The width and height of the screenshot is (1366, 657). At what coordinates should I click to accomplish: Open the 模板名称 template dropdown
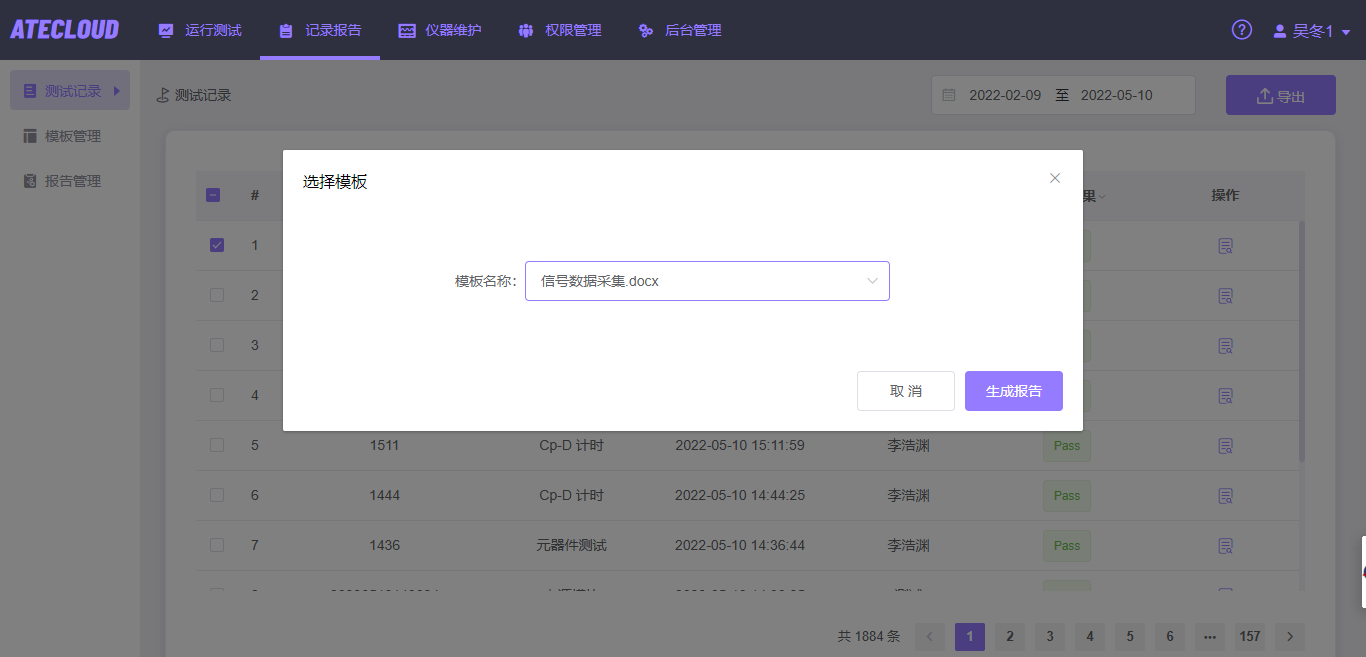pos(707,281)
